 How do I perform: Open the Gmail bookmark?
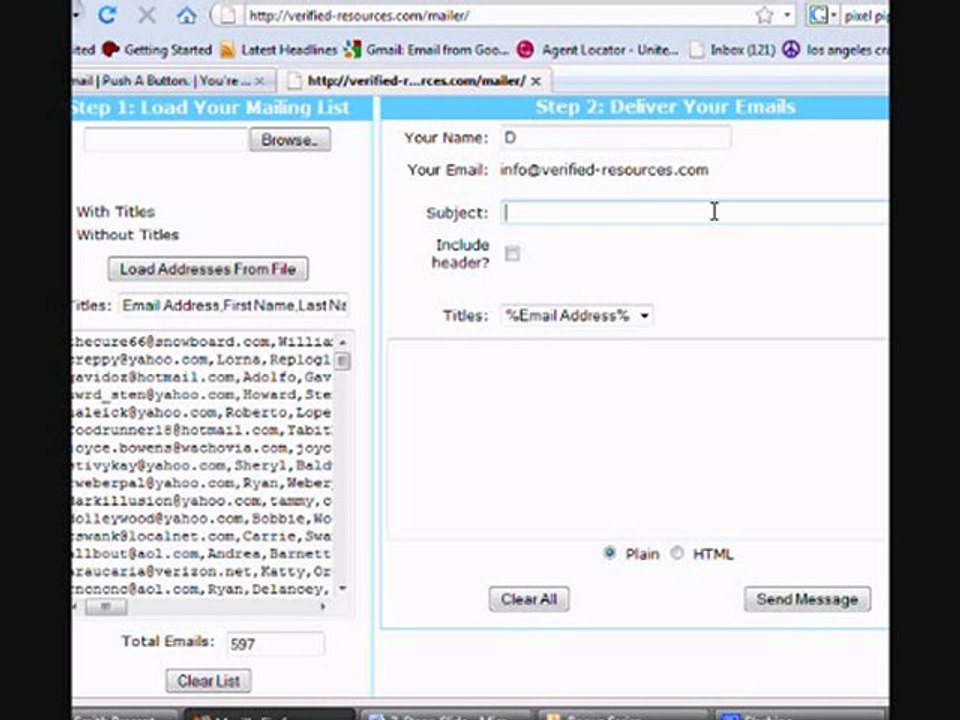pyautogui.click(x=426, y=50)
